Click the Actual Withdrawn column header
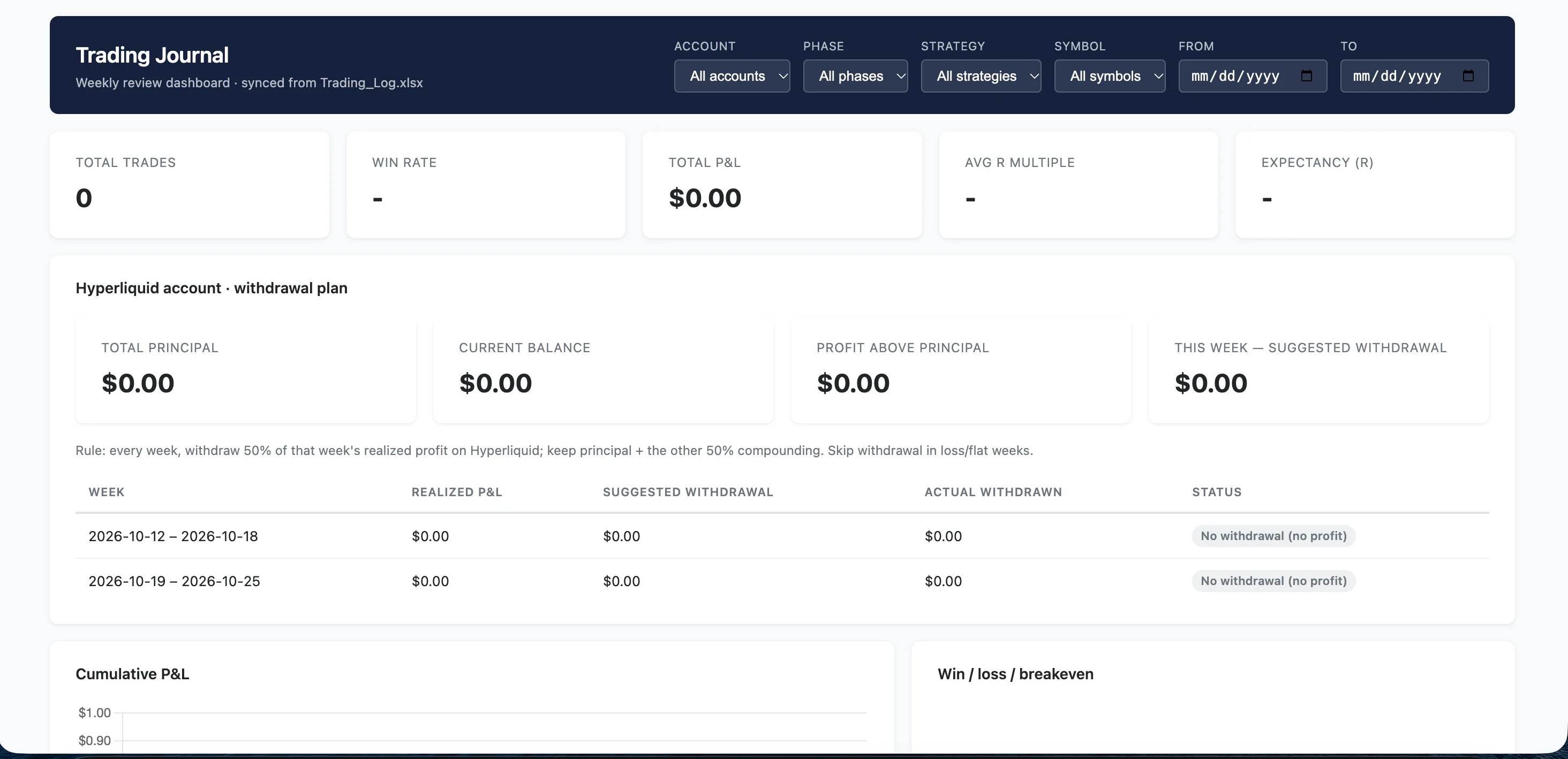1568x759 pixels. (x=993, y=492)
